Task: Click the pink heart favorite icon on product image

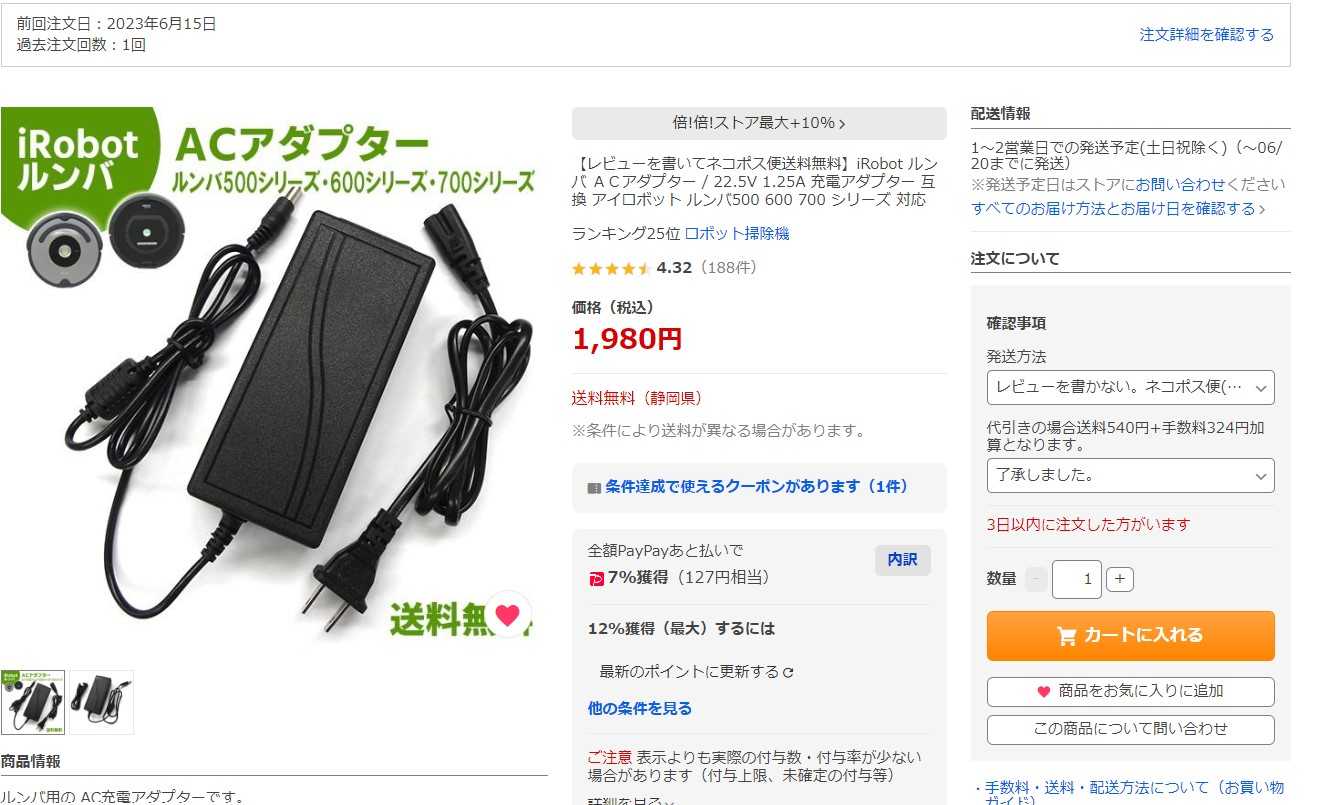Action: pyautogui.click(x=508, y=615)
